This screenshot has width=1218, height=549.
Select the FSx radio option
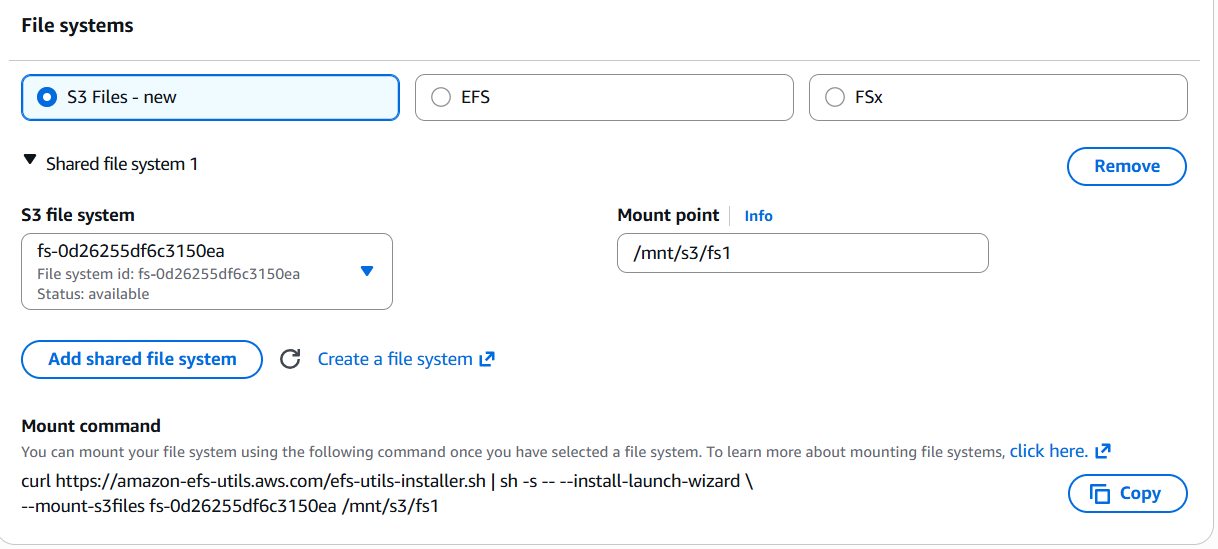point(835,97)
